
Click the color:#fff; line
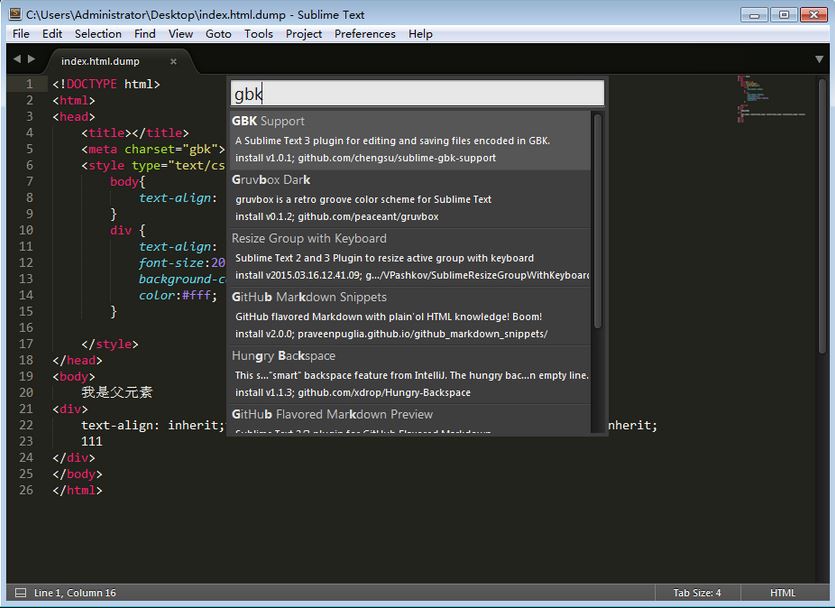coord(178,295)
